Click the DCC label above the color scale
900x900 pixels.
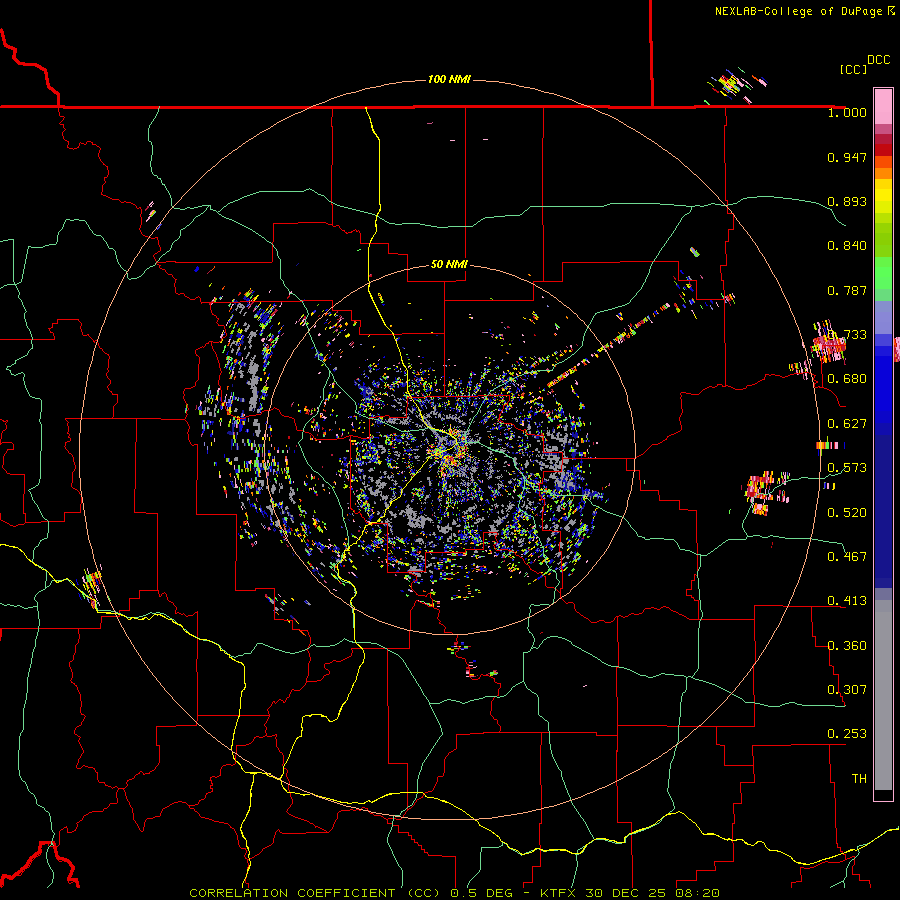click(878, 60)
